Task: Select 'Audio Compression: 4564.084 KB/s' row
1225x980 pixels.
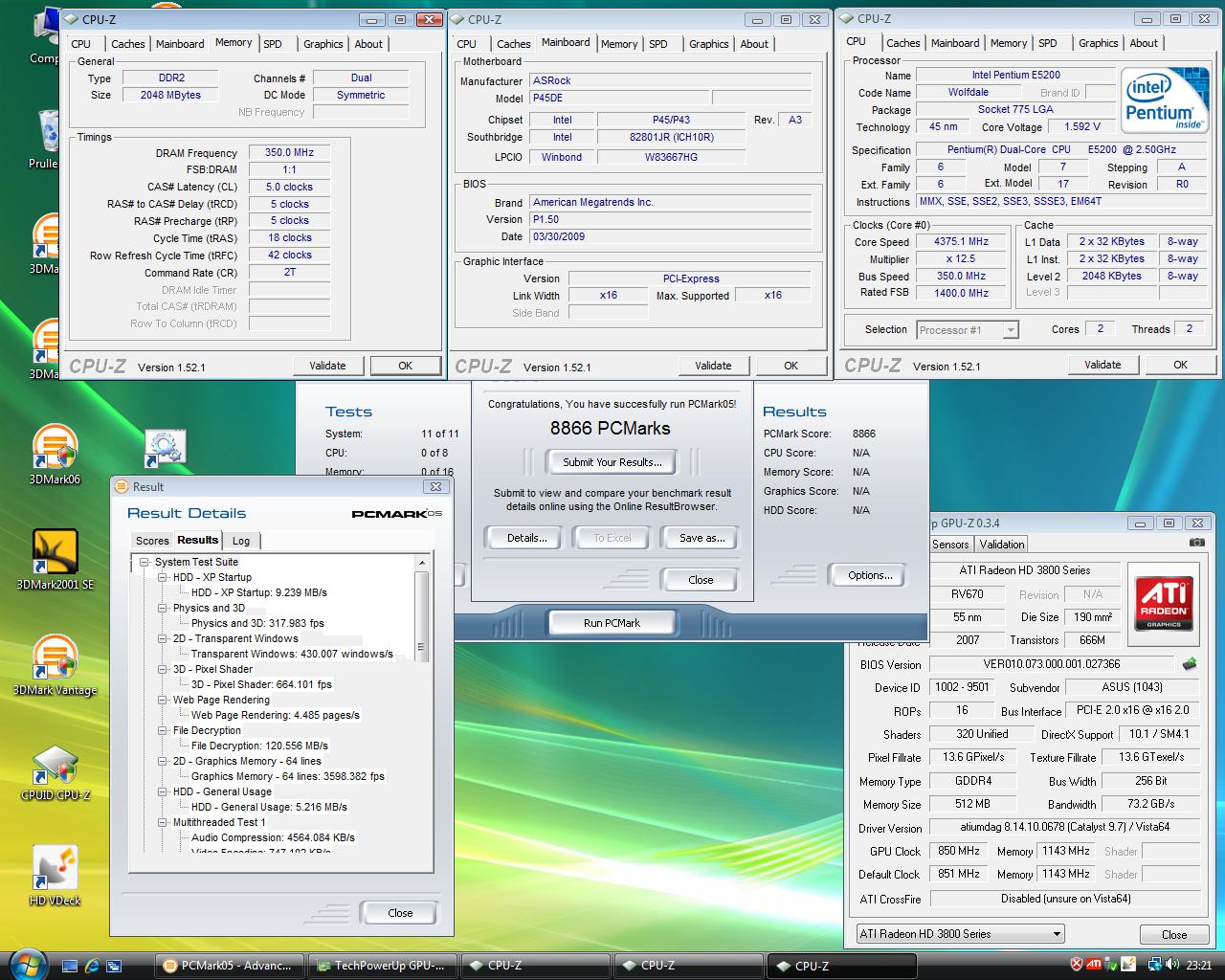Action: coord(273,837)
